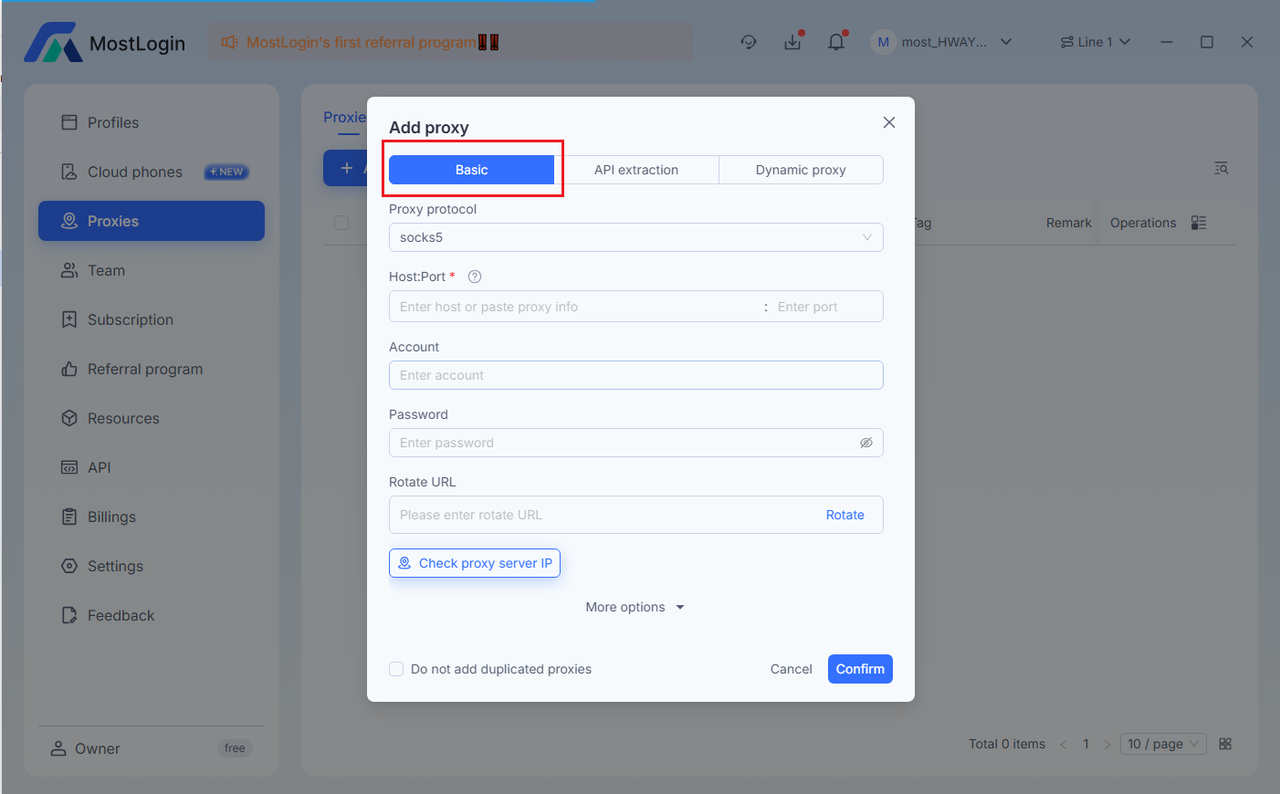Open the Proxy protocol socks5 dropdown
Viewport: 1280px width, 794px height.
(x=635, y=237)
